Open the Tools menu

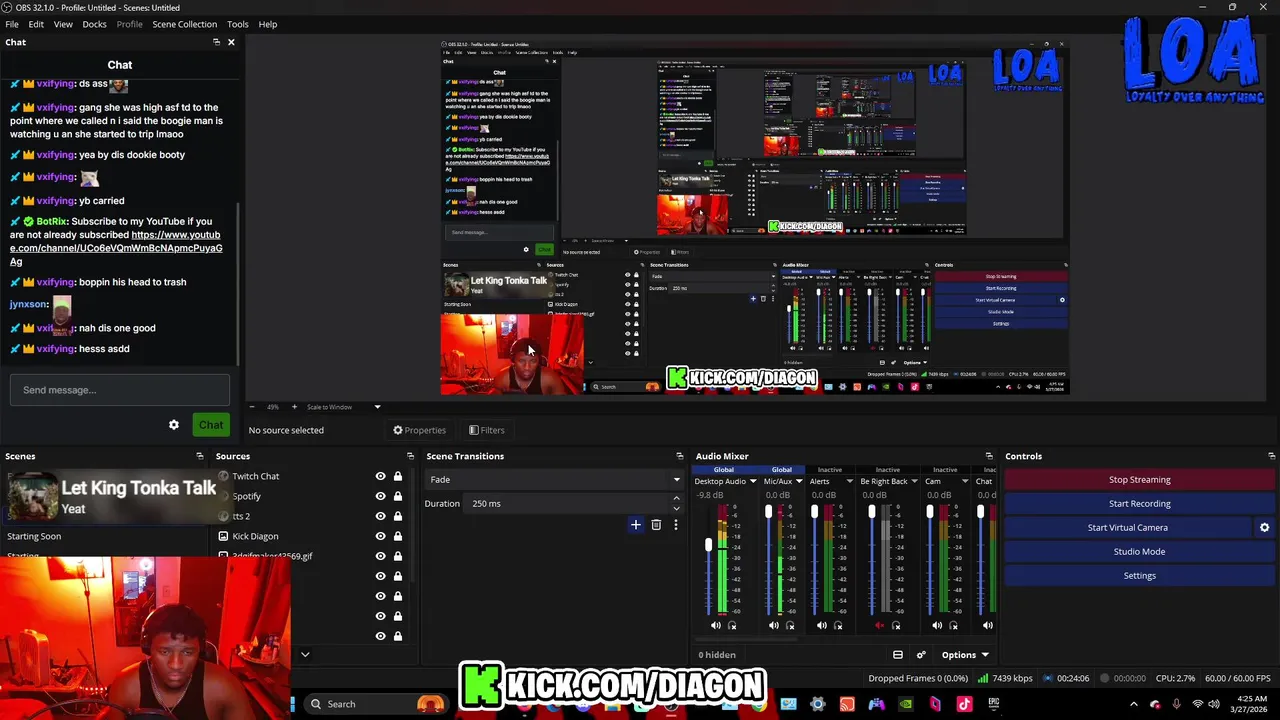(x=238, y=24)
